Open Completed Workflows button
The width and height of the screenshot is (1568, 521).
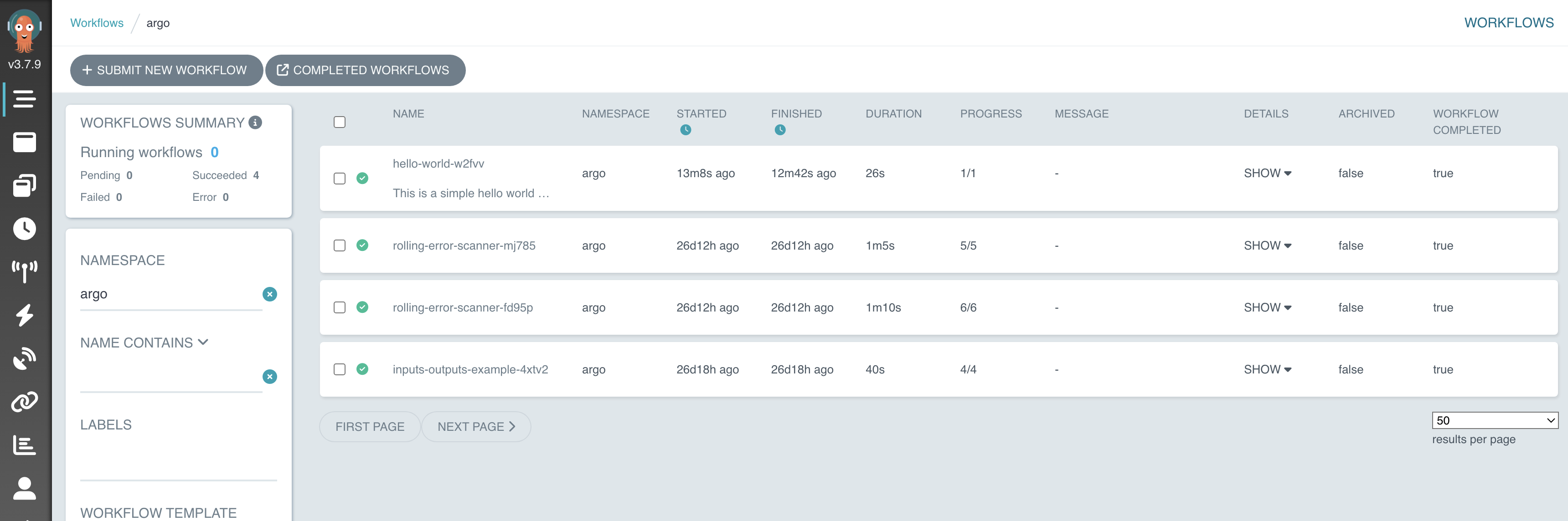point(365,71)
